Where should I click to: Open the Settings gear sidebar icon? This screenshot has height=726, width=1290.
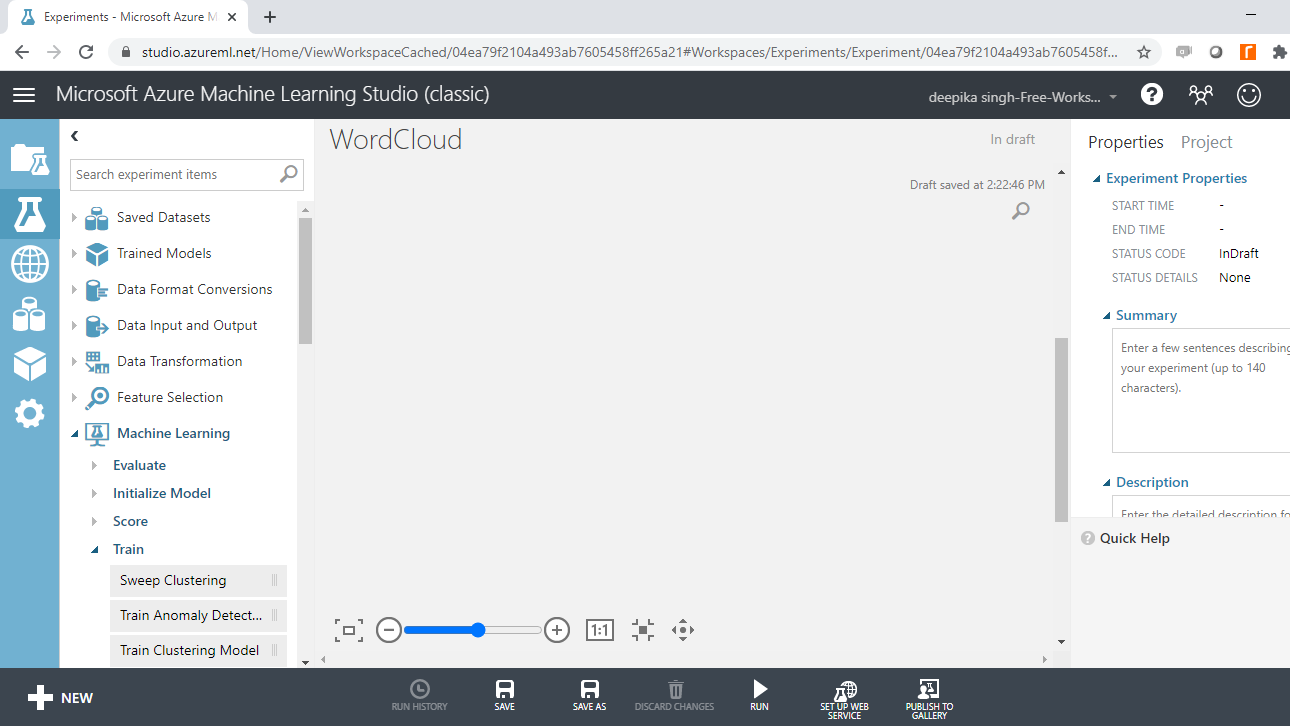point(29,413)
